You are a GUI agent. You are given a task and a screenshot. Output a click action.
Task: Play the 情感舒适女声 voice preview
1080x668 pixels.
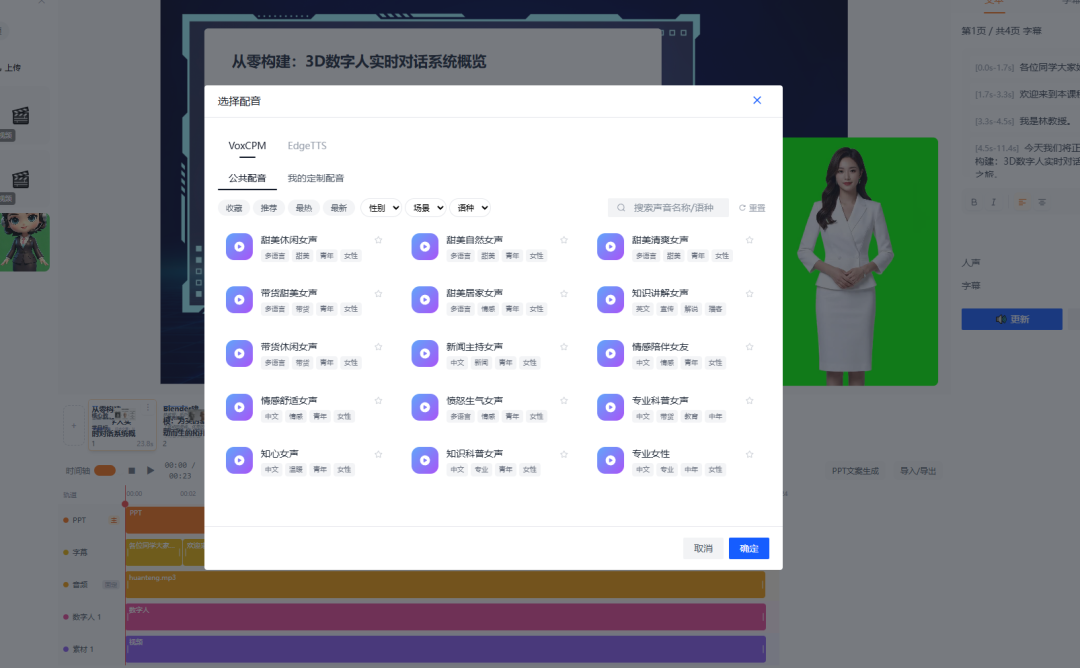point(239,407)
